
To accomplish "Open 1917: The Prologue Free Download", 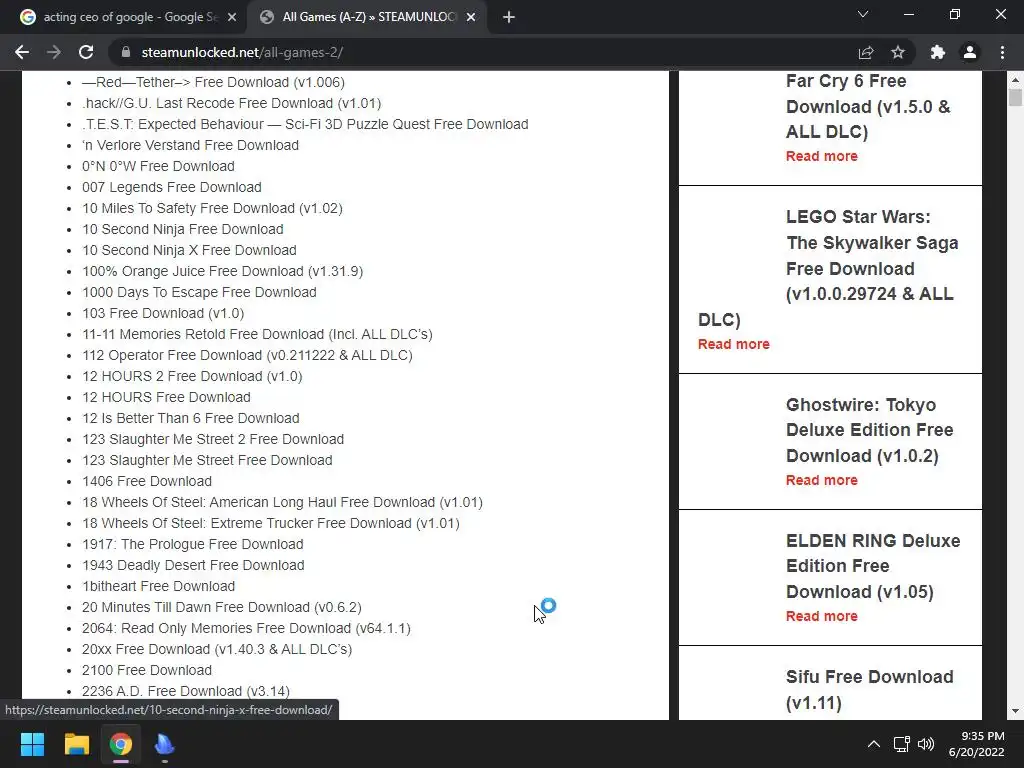I will click(x=193, y=544).
